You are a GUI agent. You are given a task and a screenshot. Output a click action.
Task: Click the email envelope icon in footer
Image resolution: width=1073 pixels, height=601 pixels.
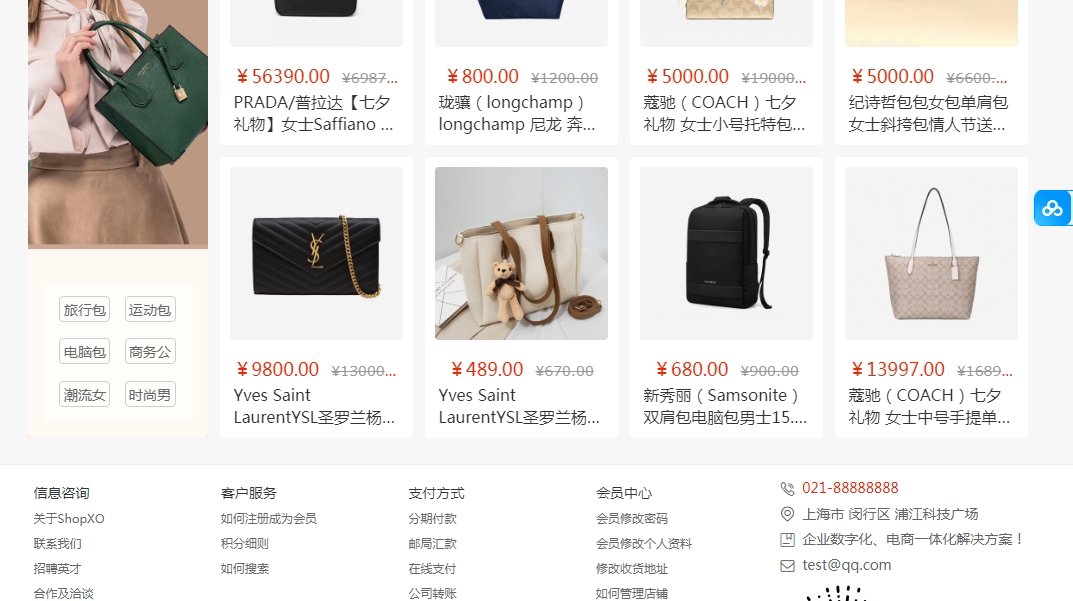(x=787, y=565)
